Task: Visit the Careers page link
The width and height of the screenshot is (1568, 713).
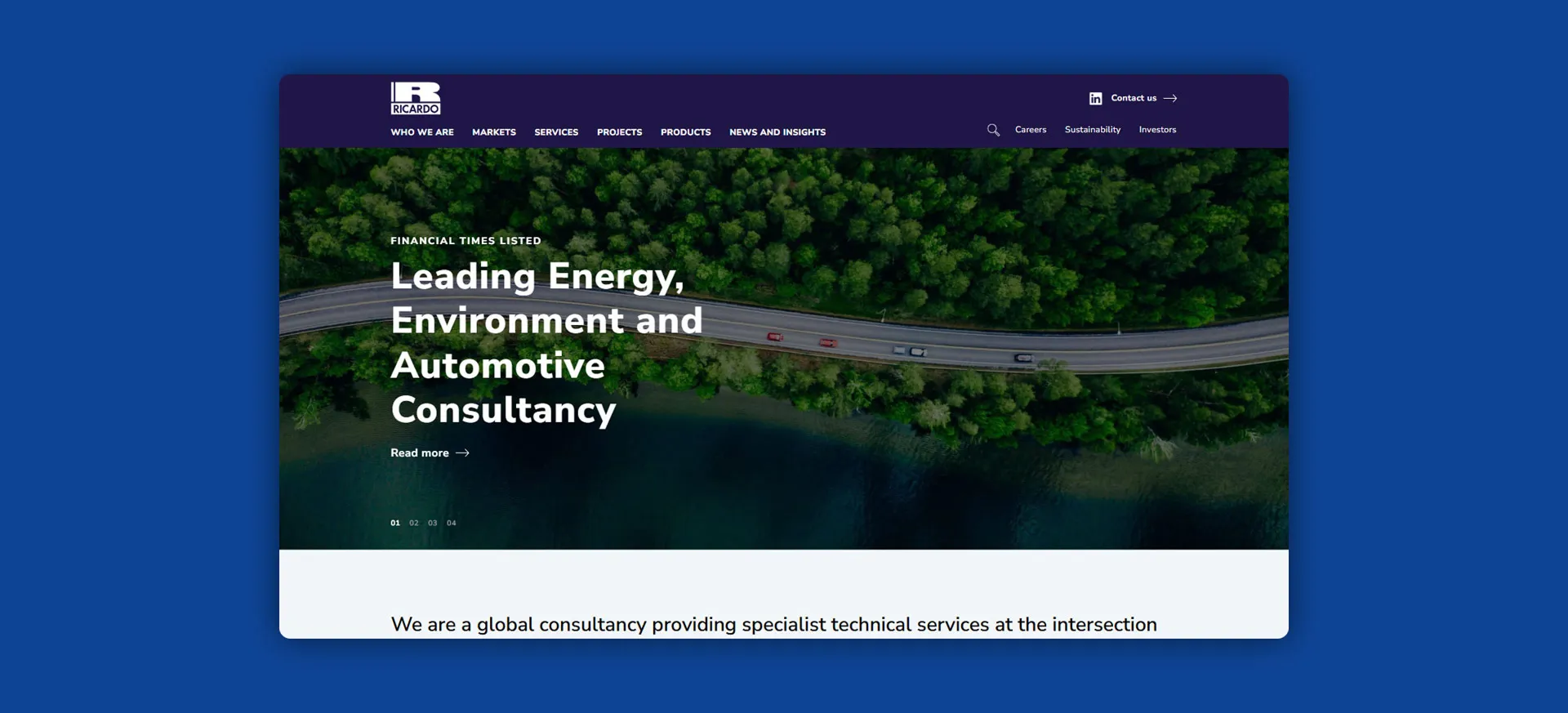Action: pos(1030,130)
